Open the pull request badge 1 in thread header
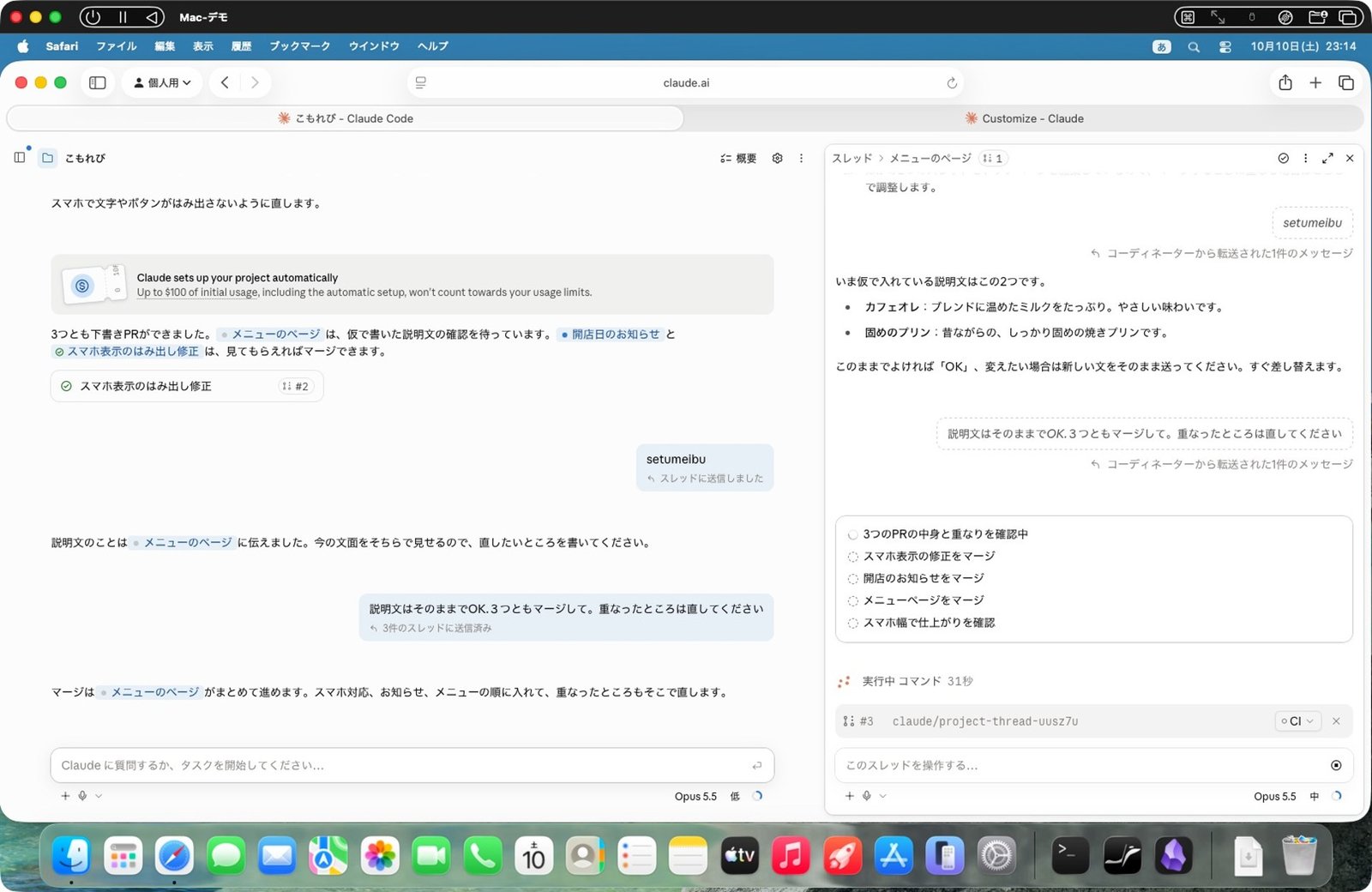The width and height of the screenshot is (1372, 892). (x=993, y=158)
